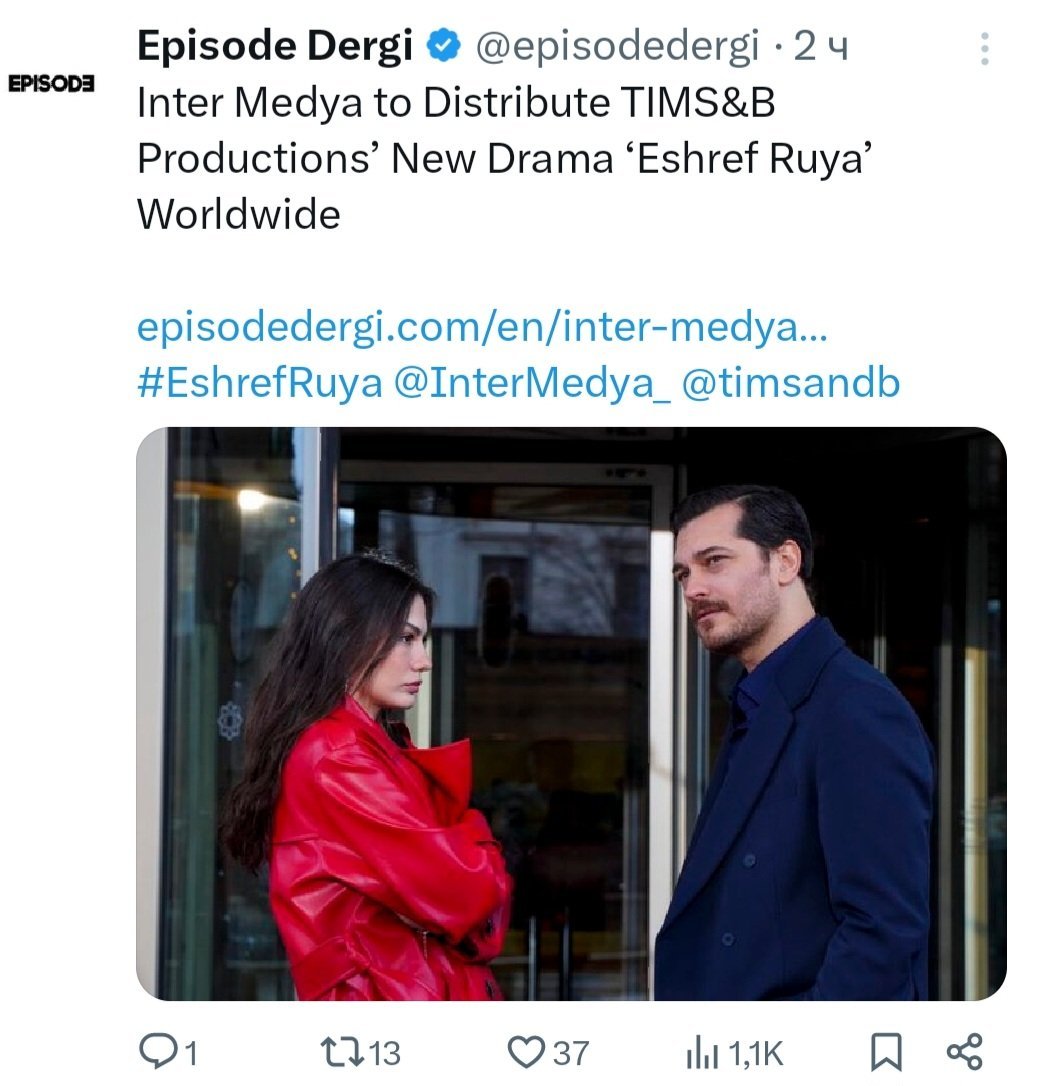1041x1086 pixels.
Task: Bookmark this tweet
Action: click(886, 1051)
